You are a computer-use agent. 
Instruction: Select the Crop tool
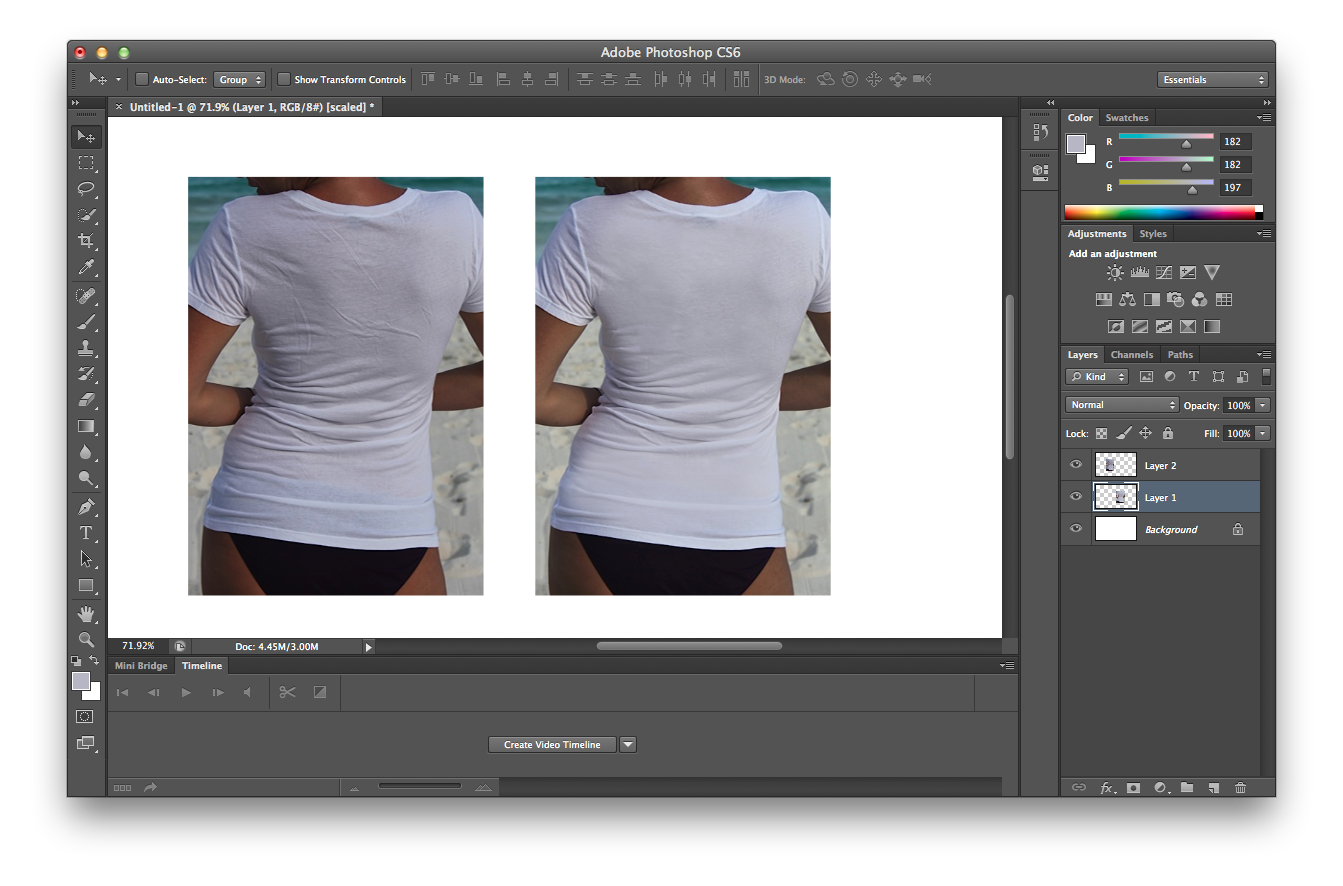pos(86,240)
